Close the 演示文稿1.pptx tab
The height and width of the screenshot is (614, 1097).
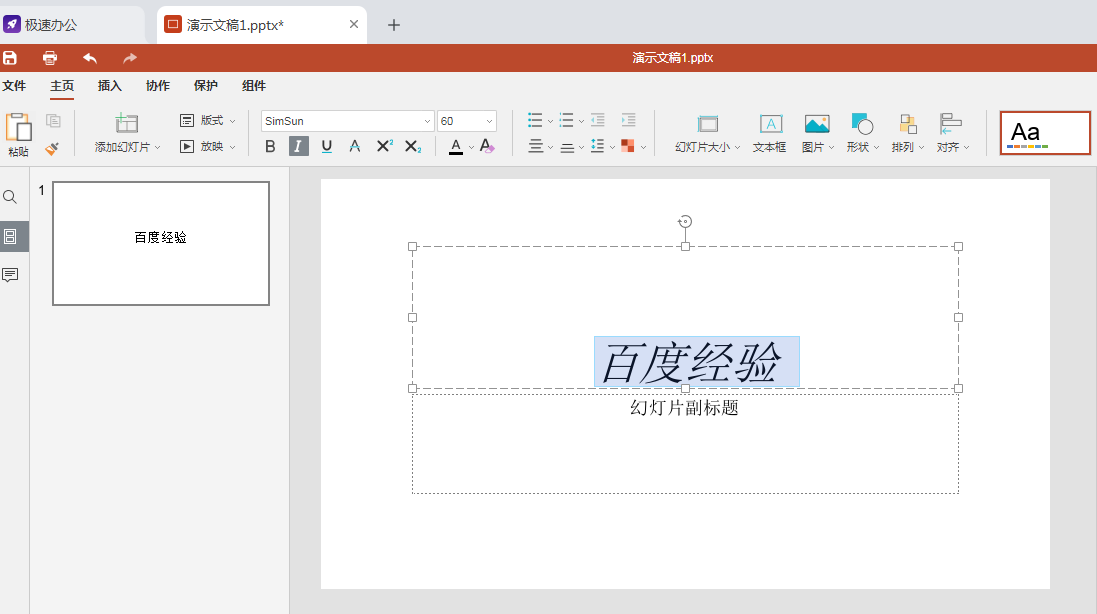click(x=354, y=24)
